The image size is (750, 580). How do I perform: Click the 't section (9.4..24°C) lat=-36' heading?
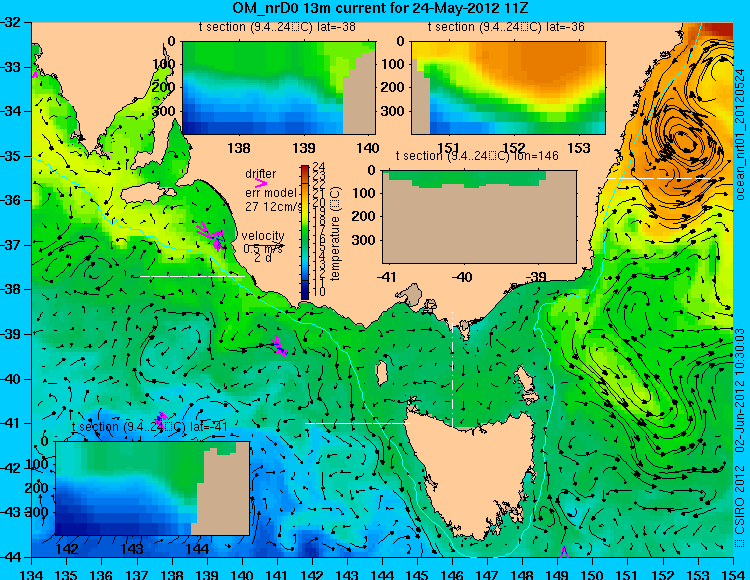[x=507, y=27]
